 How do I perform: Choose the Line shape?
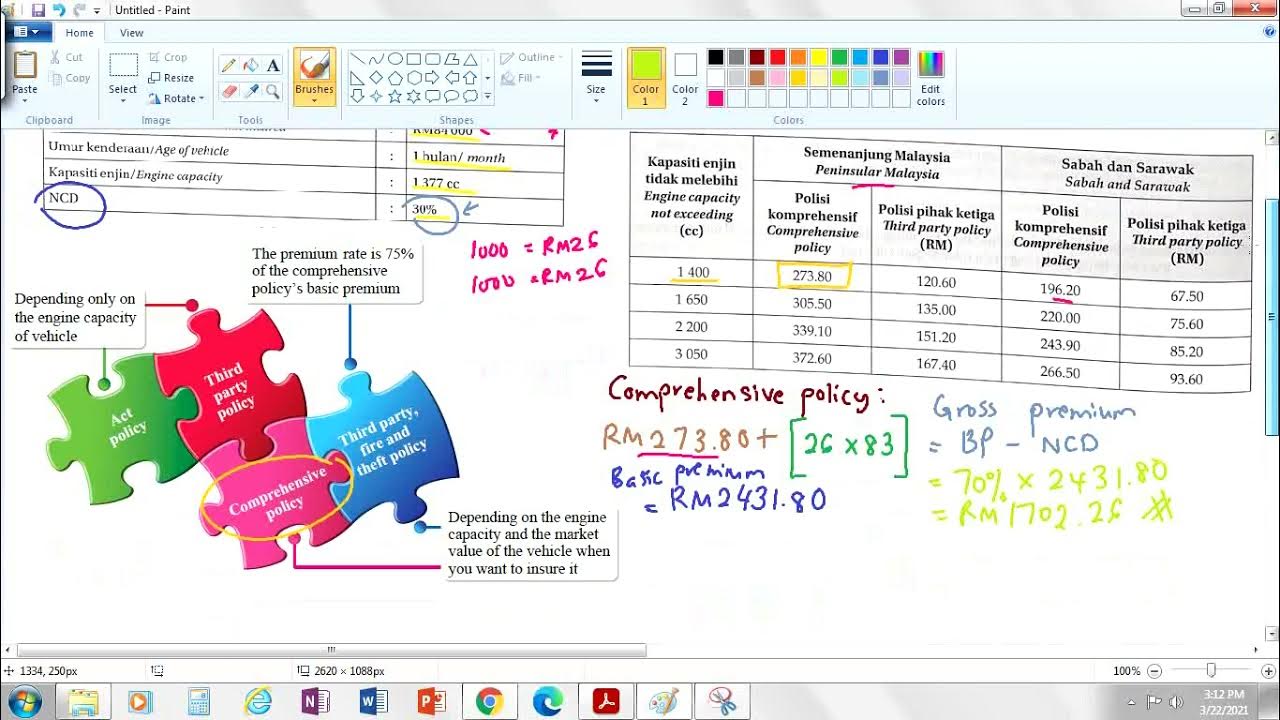(x=357, y=59)
